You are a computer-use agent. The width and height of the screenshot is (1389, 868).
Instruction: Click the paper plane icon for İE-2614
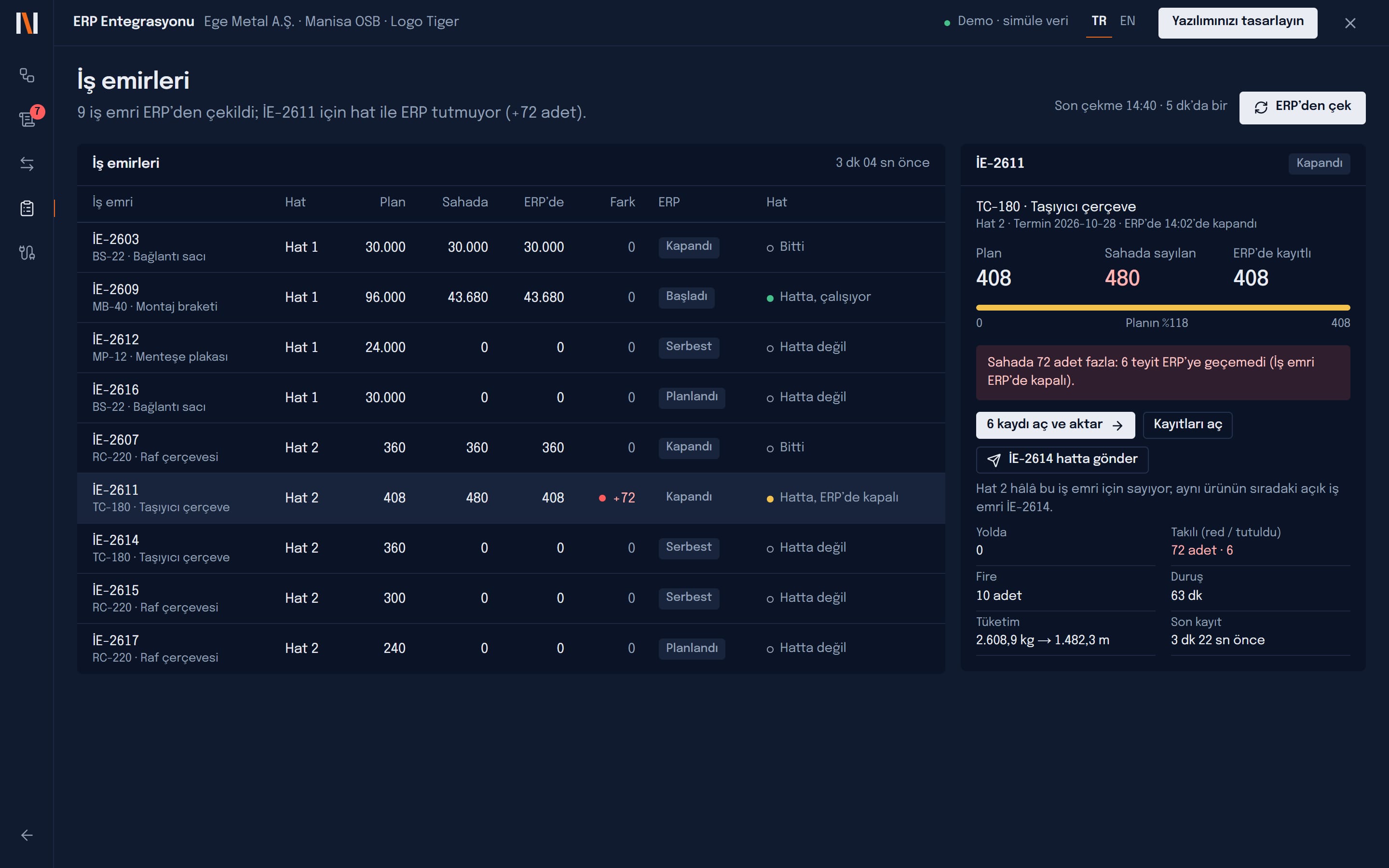click(994, 460)
